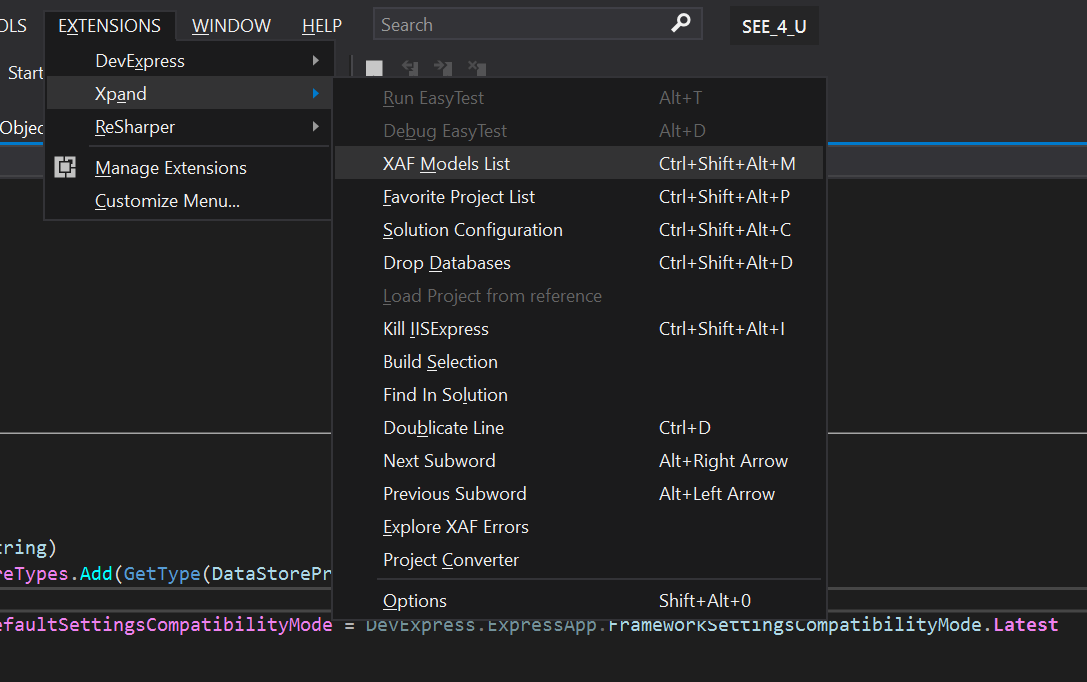Viewport: 1087px width, 682px height.
Task: Select Find In Solution
Action: tap(579, 394)
